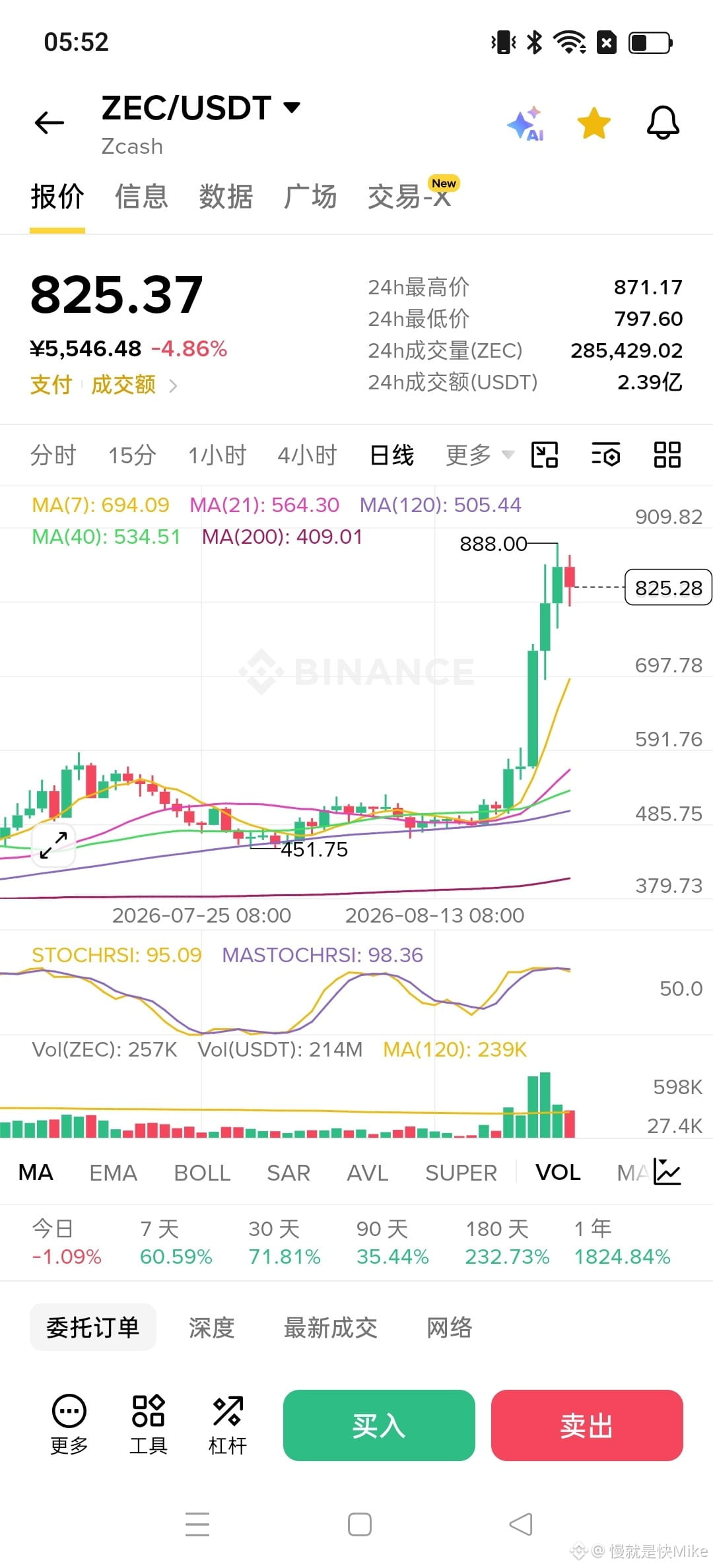Toggle the AVL indicator
The height and width of the screenshot is (1568, 713).
(368, 1173)
